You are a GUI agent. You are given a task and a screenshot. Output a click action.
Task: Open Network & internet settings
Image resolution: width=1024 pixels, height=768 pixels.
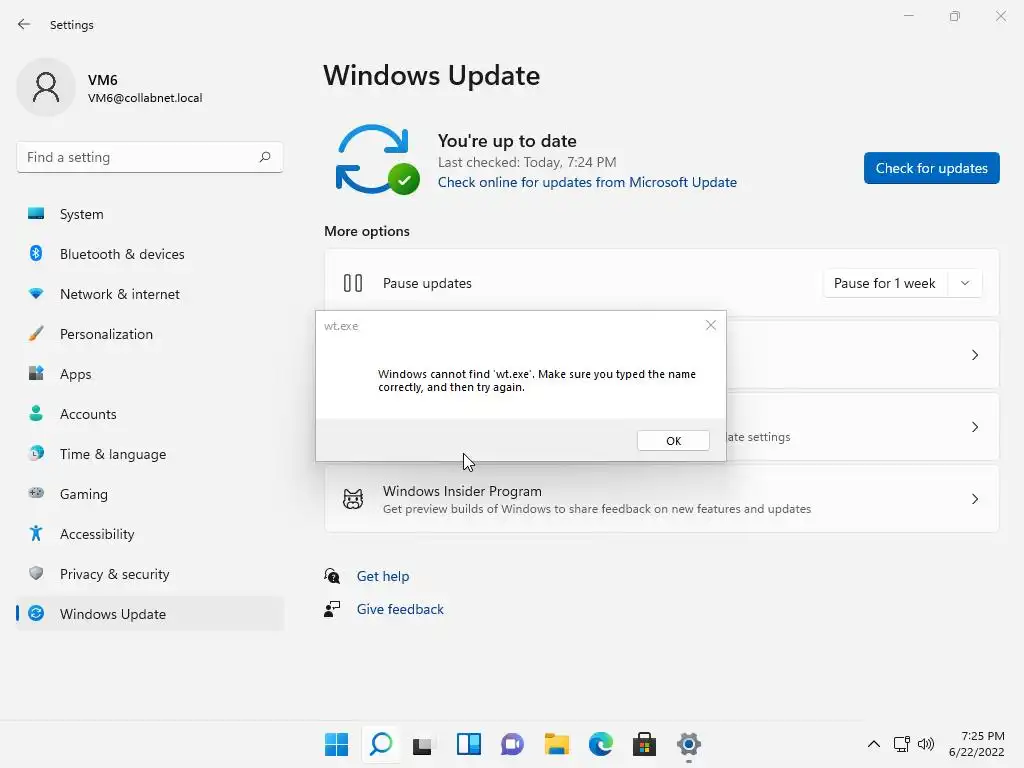(x=150, y=294)
